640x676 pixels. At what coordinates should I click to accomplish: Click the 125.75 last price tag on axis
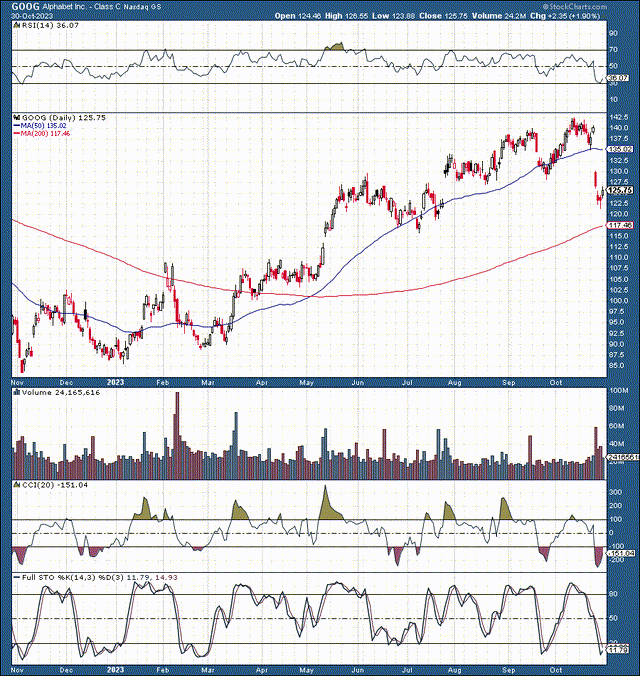point(620,190)
